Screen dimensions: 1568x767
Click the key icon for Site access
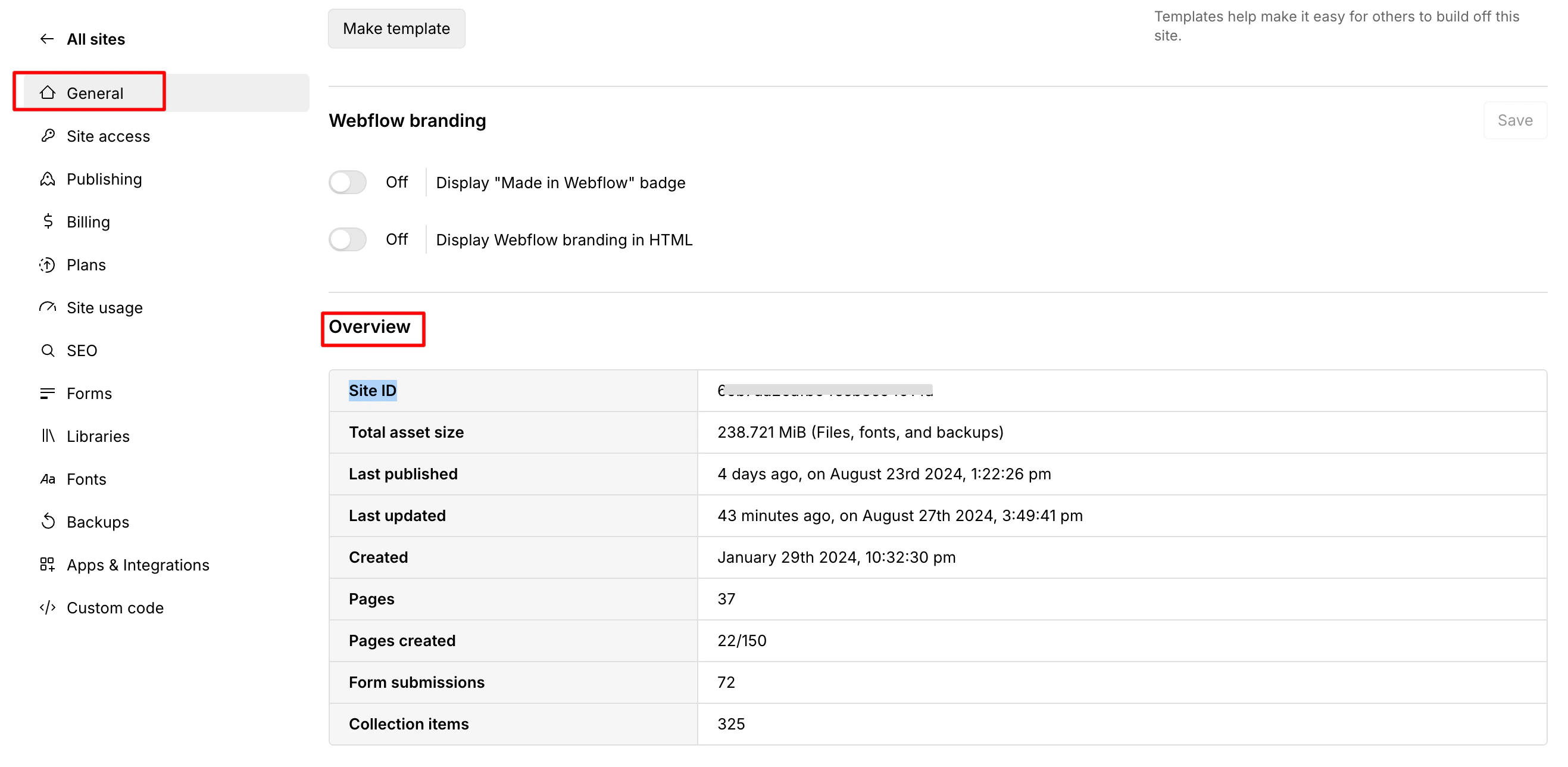(x=48, y=136)
